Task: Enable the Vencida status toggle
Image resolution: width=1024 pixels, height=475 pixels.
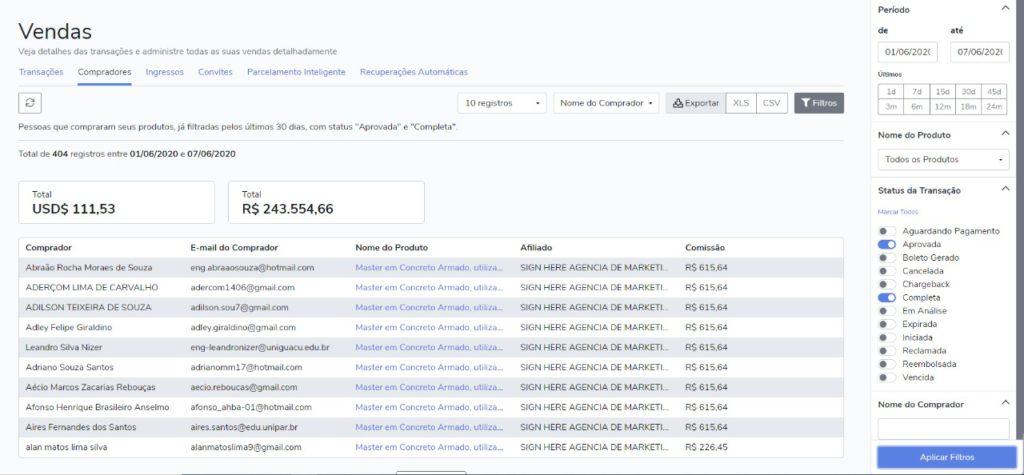Action: (x=886, y=378)
